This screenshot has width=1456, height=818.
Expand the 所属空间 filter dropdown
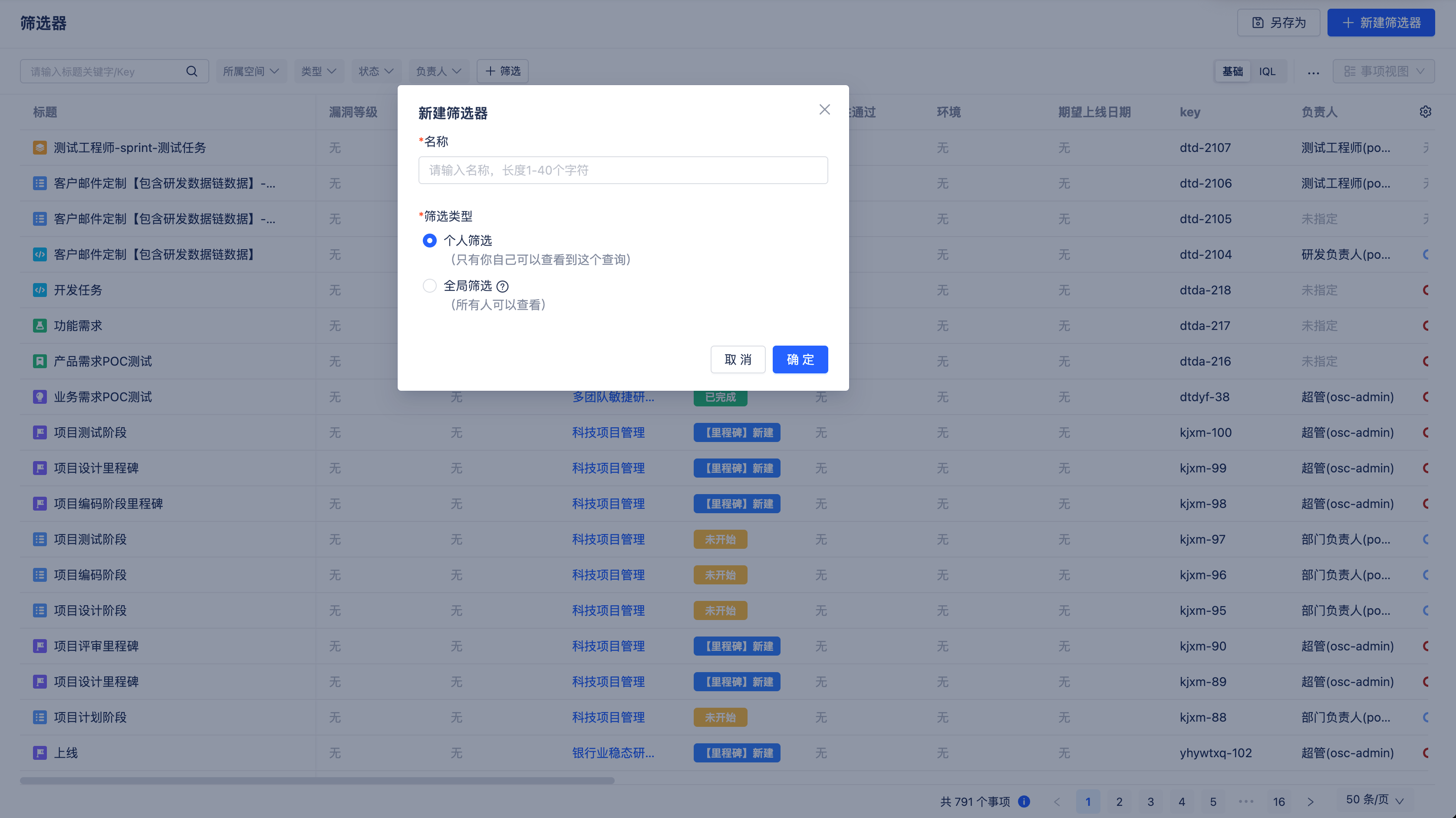coord(251,71)
